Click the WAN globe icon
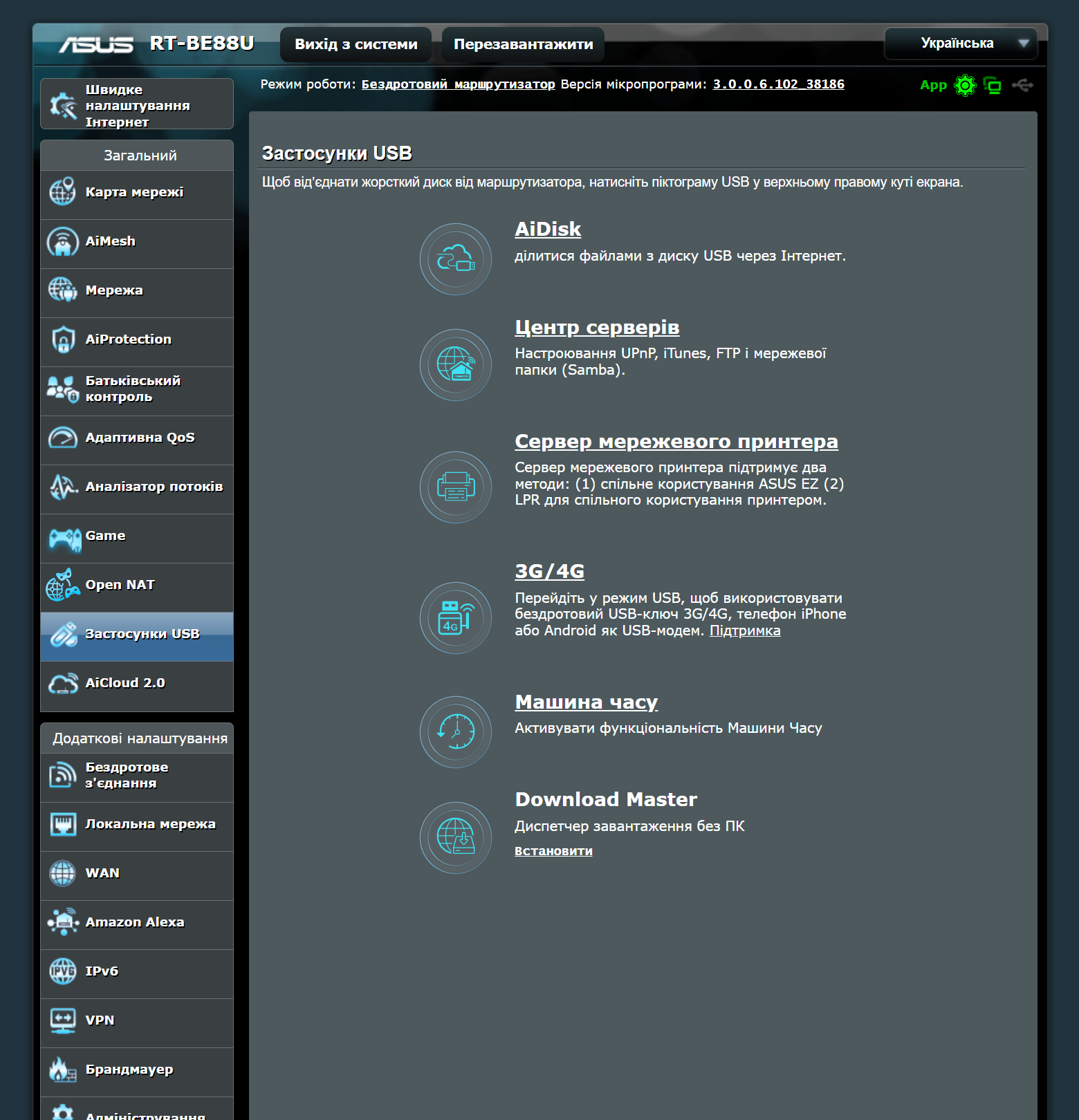 point(63,873)
